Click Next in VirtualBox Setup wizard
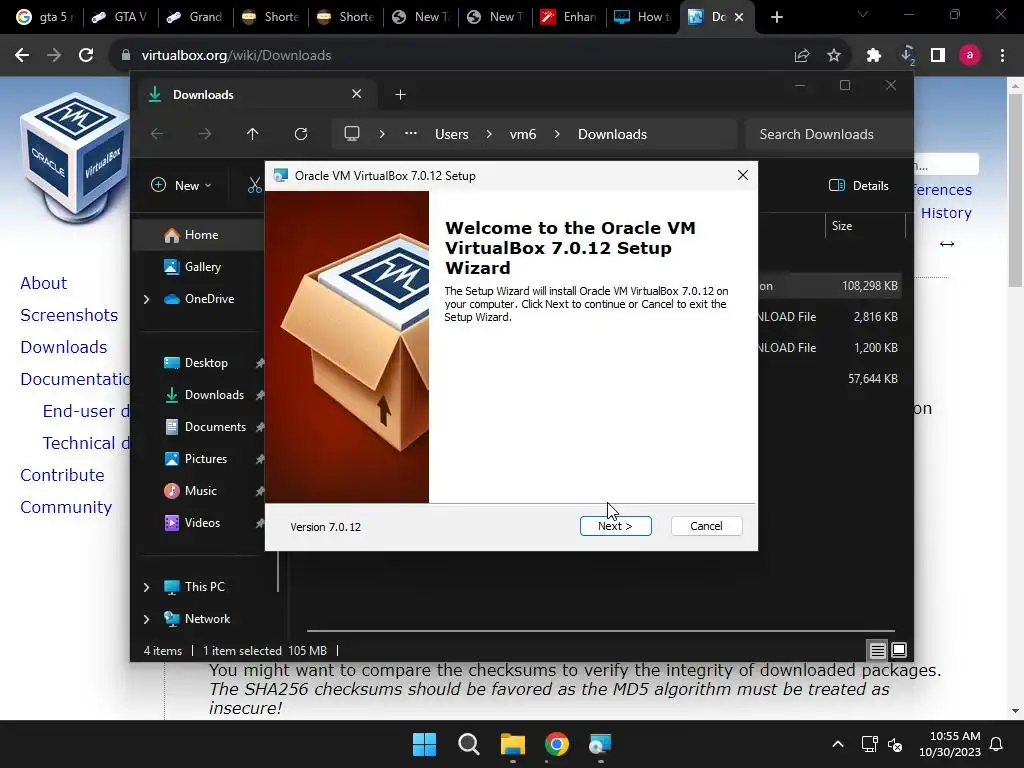 tap(615, 526)
